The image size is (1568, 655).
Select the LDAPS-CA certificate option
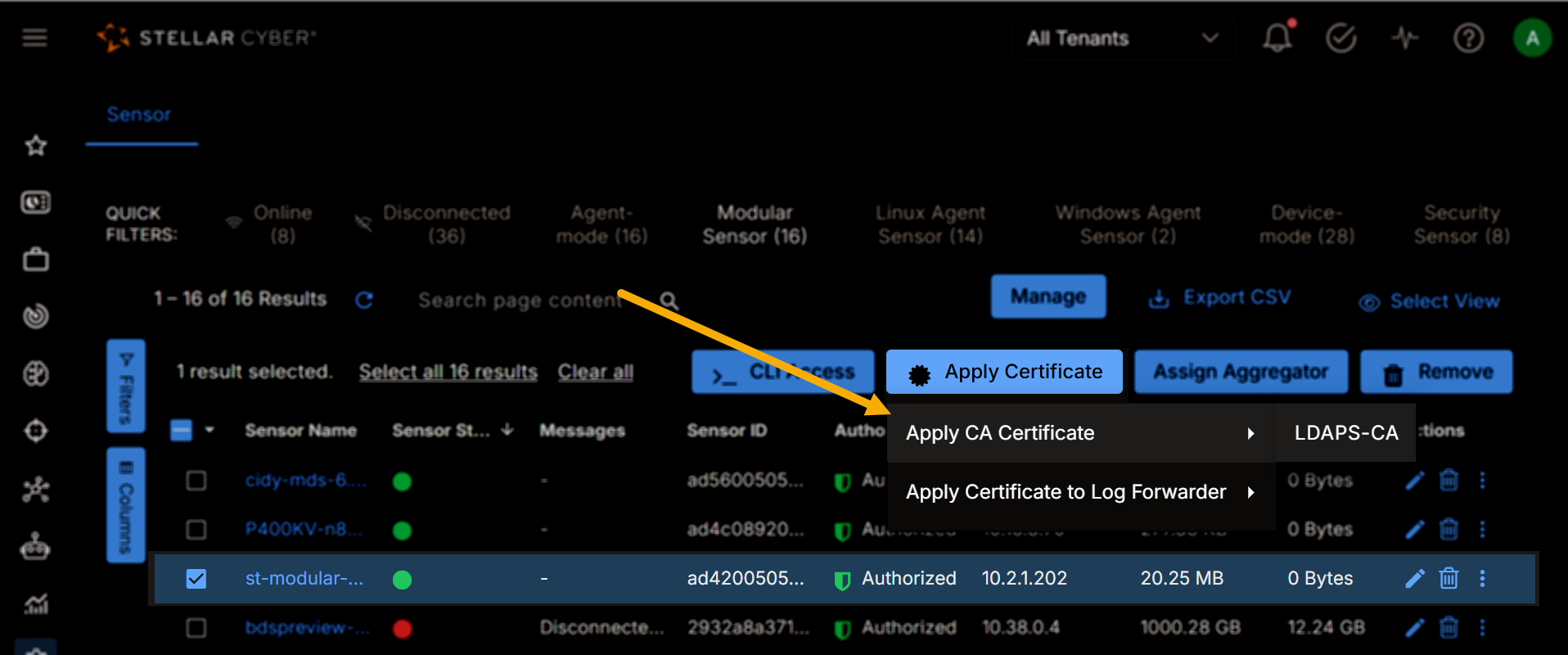pyautogui.click(x=1346, y=433)
